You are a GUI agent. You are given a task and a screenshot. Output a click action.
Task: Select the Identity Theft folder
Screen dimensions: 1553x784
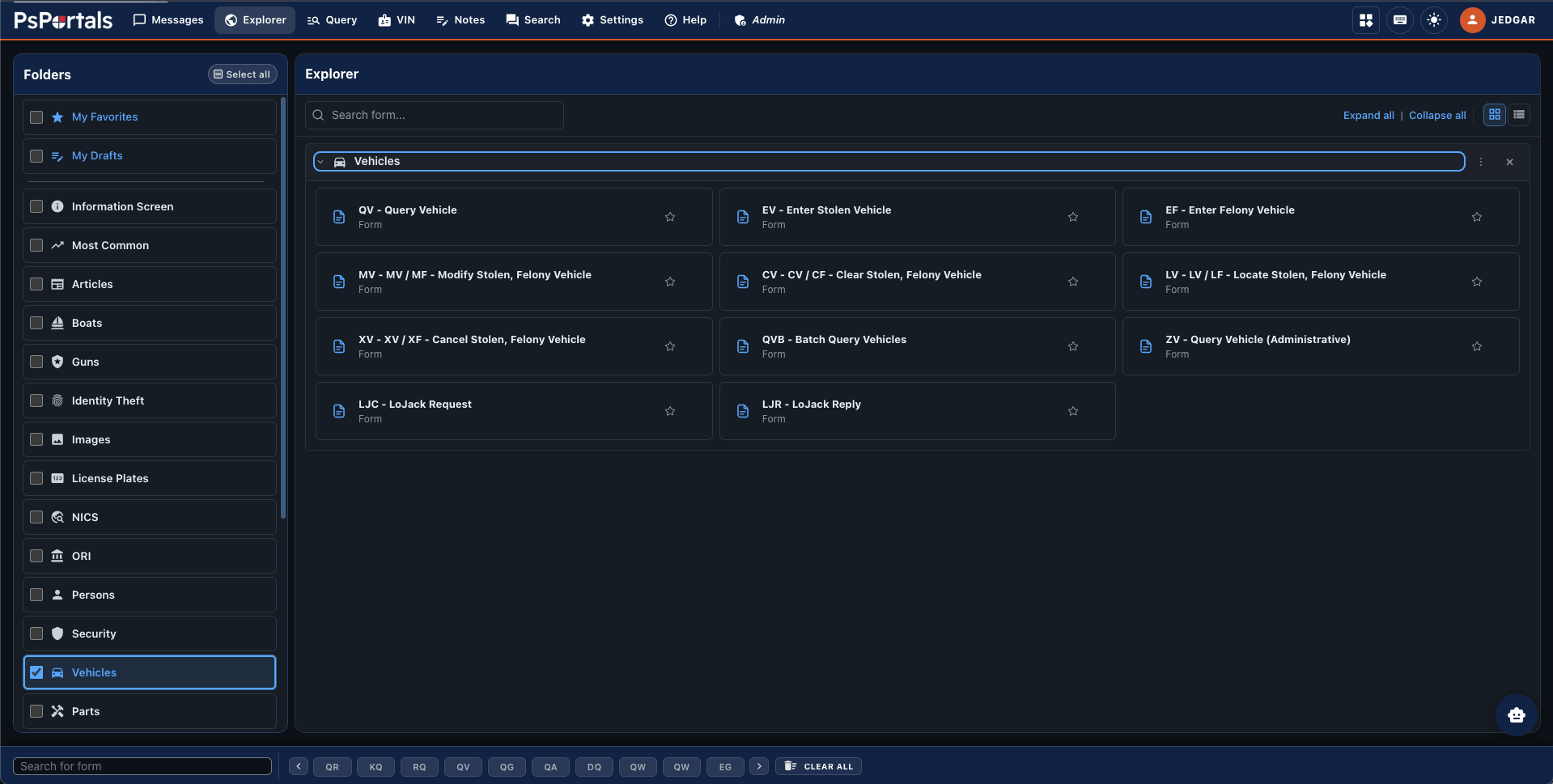150,400
